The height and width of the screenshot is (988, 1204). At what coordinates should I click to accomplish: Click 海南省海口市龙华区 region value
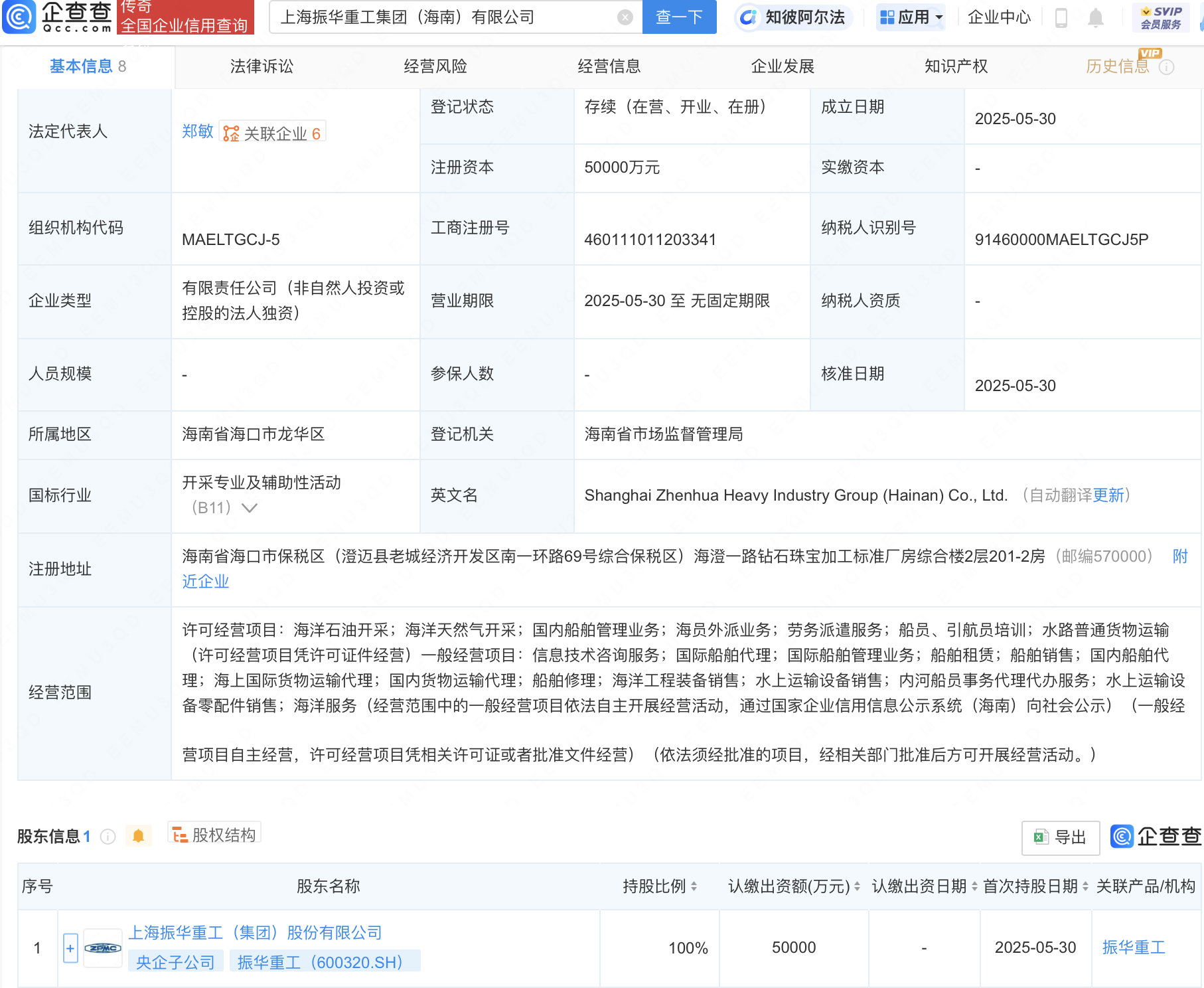(254, 434)
